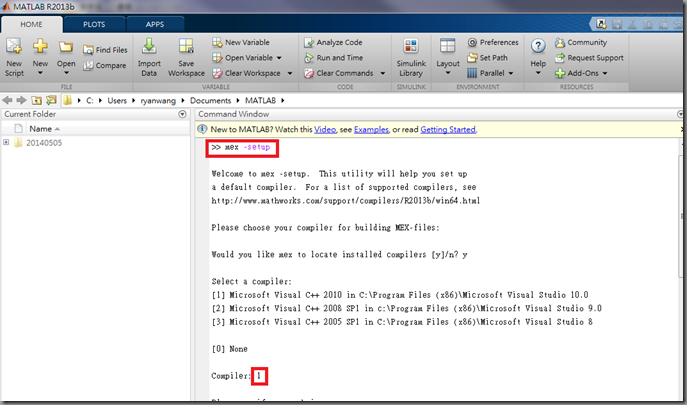The image size is (687, 405).
Task: Click the up one folder level icon
Action: pos(36,100)
